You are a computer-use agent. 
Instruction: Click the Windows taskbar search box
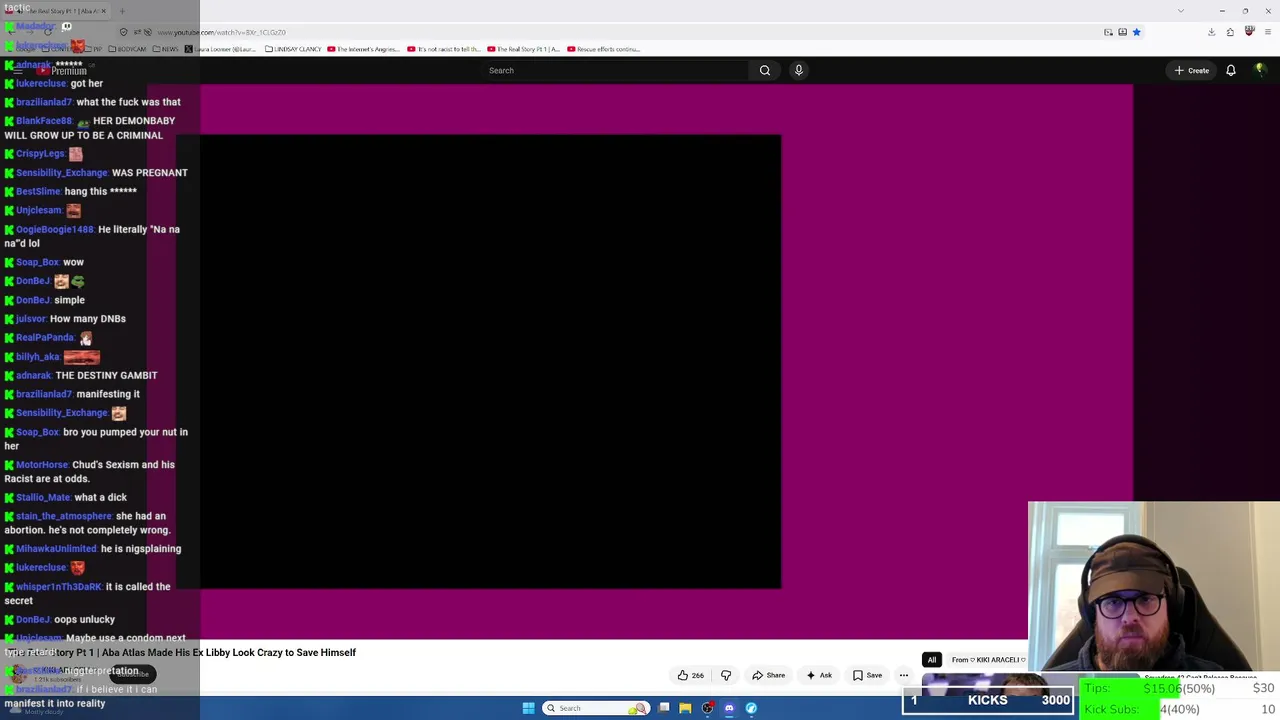pos(596,708)
